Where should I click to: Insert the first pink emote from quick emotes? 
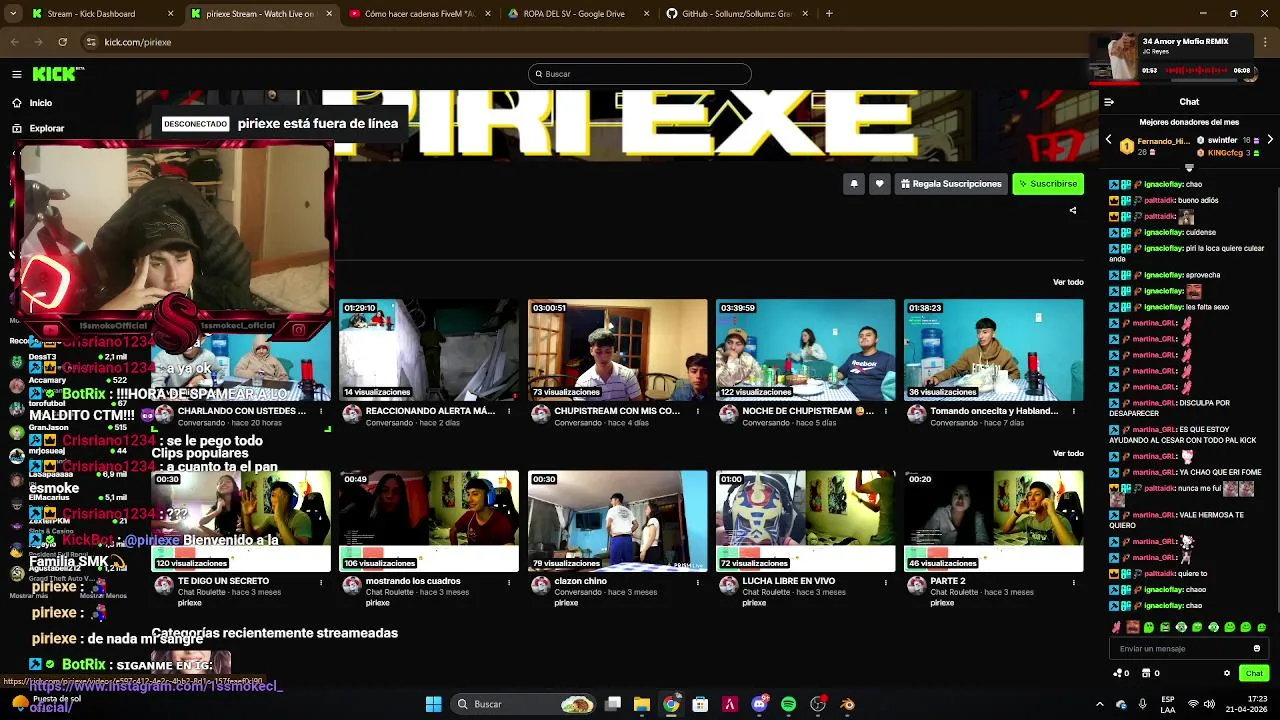point(1117,627)
